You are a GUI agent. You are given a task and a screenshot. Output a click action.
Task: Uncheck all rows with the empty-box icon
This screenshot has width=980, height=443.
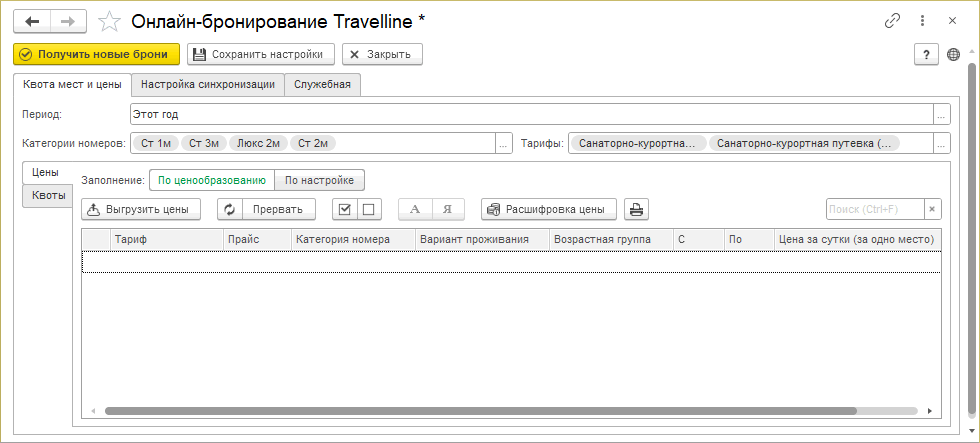click(369, 209)
